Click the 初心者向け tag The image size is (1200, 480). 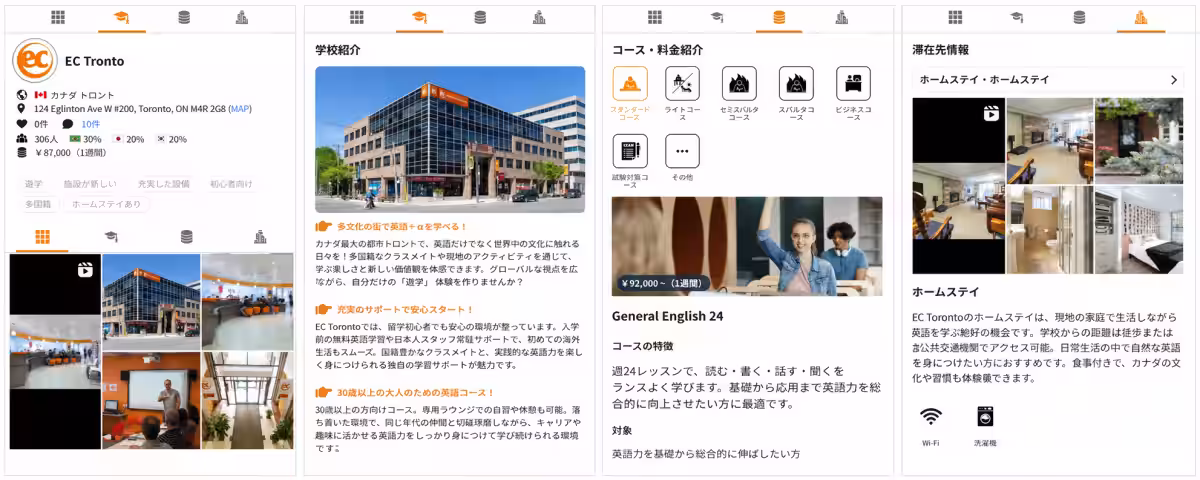pos(231,184)
